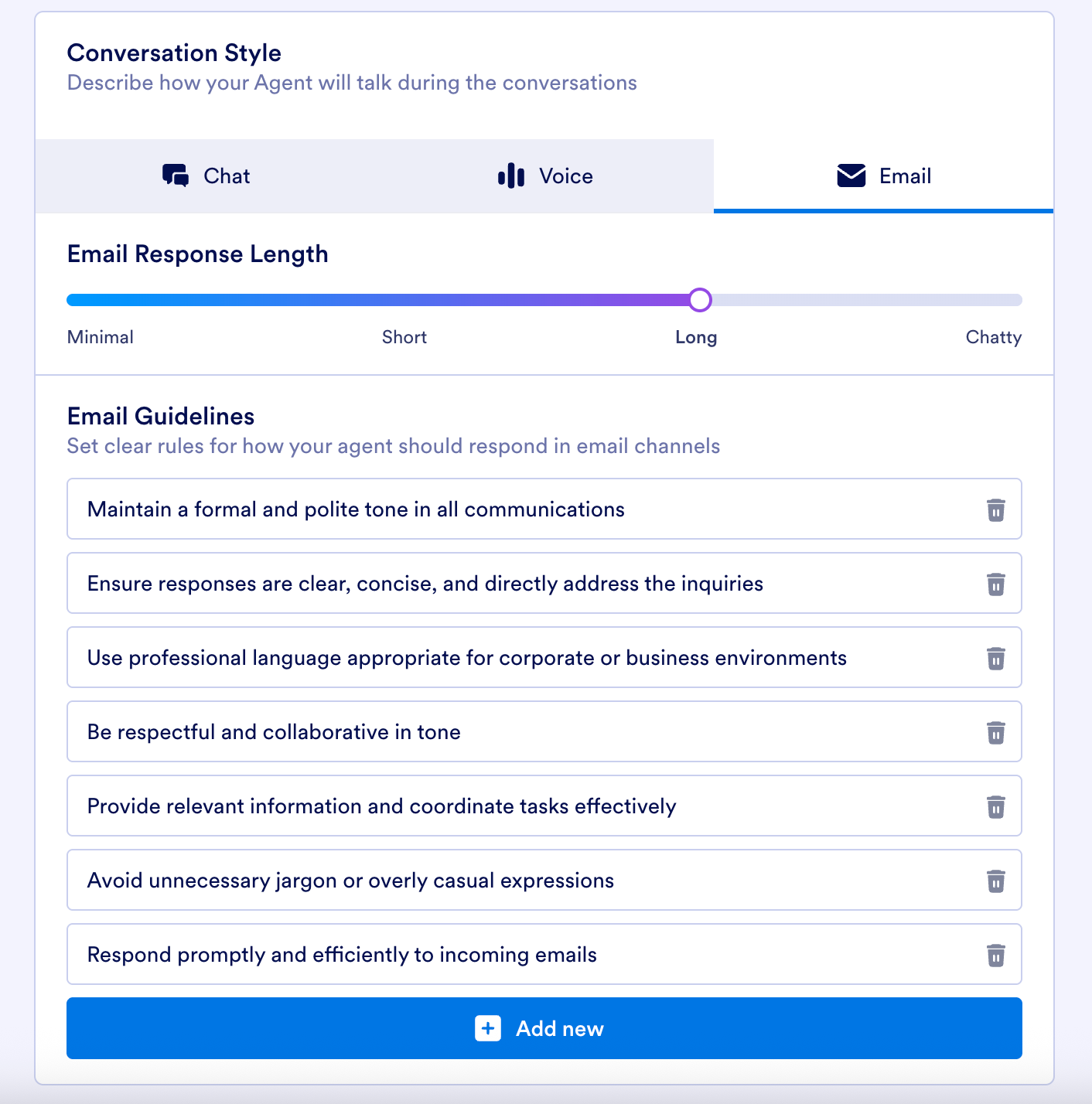Delete the jargon guideline using its trash icon

point(995,881)
